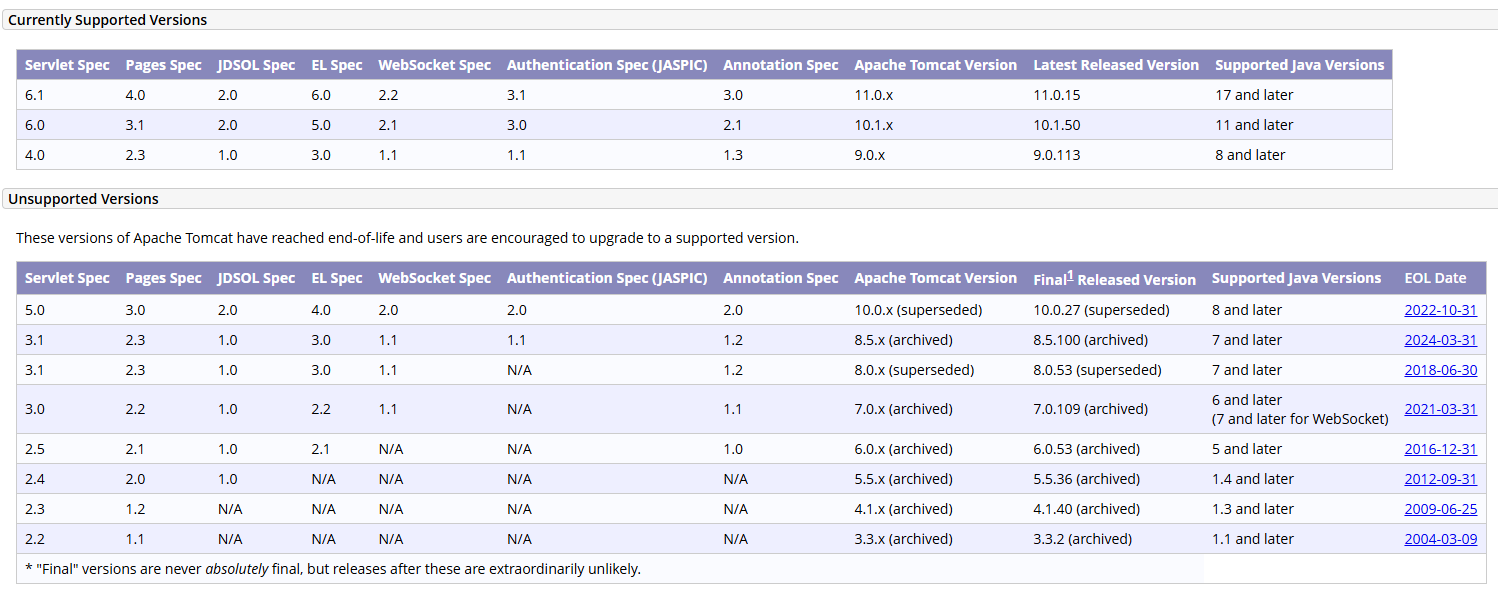The width and height of the screenshot is (1498, 591).
Task: Open the 2021-03-31 EOL link
Action: 1440,409
